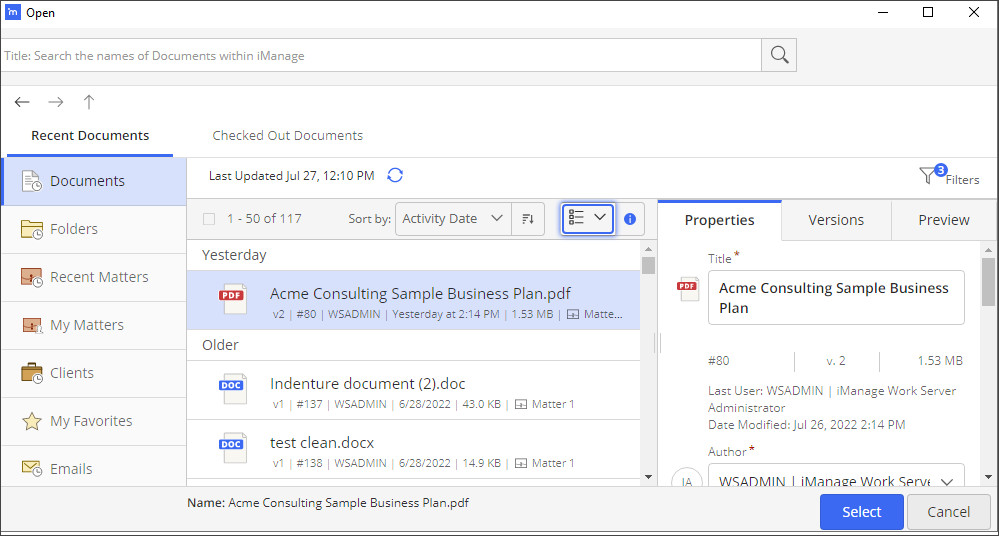999x536 pixels.
Task: Switch to Recent Documents tab
Action: [90, 136]
